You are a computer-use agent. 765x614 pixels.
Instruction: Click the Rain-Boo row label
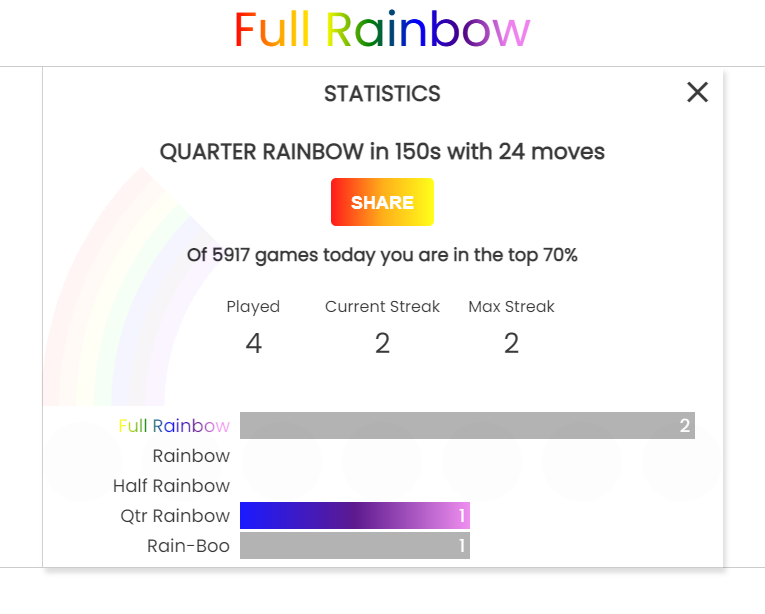(188, 546)
